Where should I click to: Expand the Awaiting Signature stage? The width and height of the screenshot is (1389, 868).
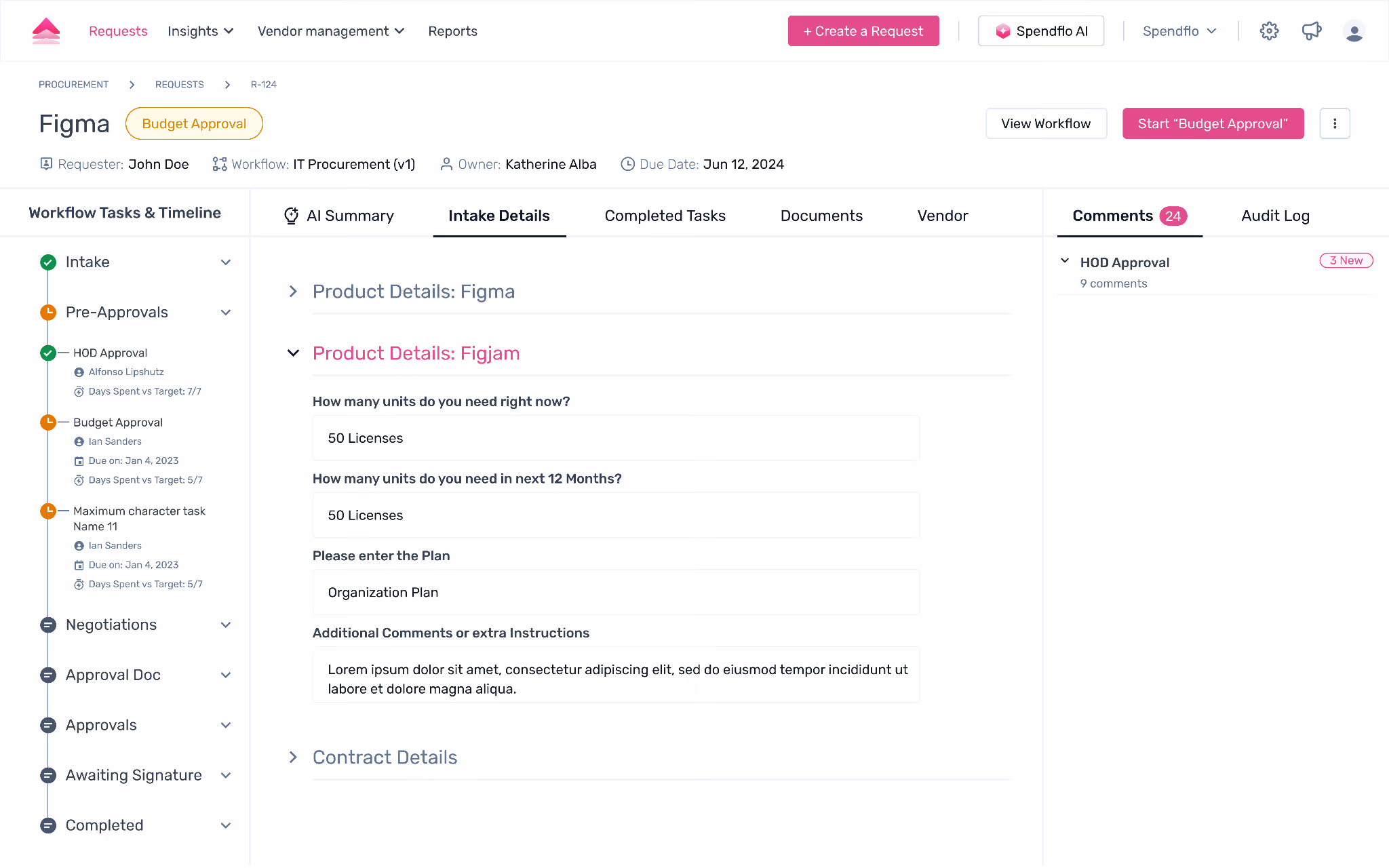click(x=226, y=776)
